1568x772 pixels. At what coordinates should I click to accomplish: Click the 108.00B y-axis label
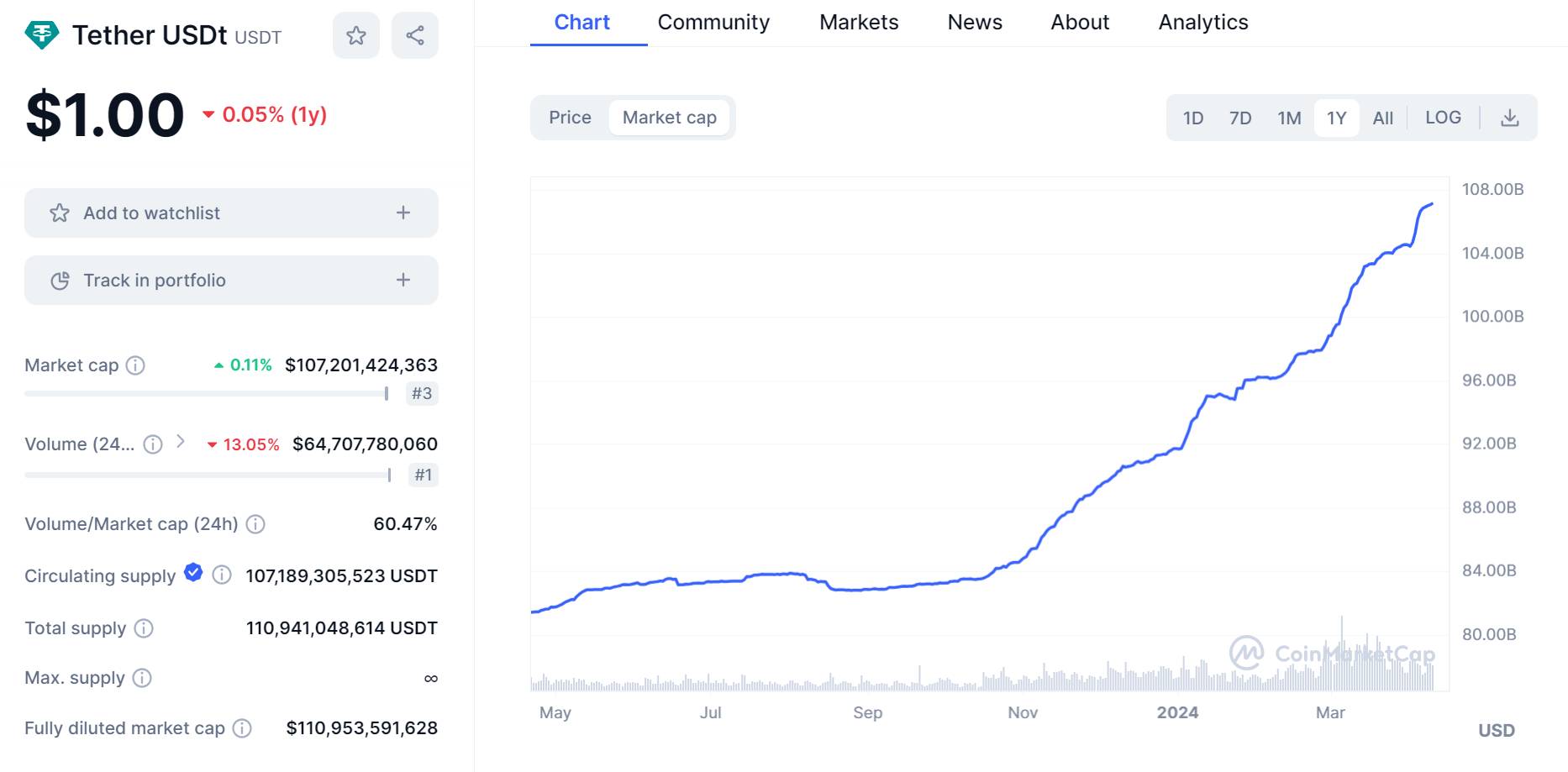[x=1492, y=190]
